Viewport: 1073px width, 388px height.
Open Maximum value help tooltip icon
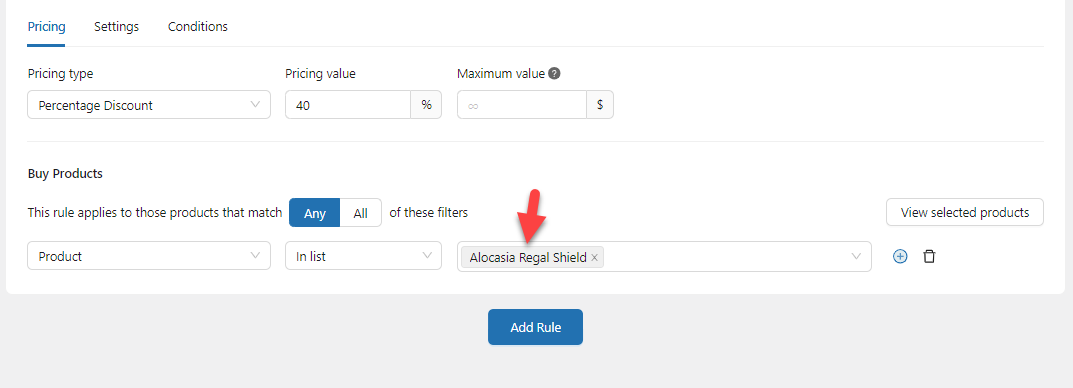point(555,73)
